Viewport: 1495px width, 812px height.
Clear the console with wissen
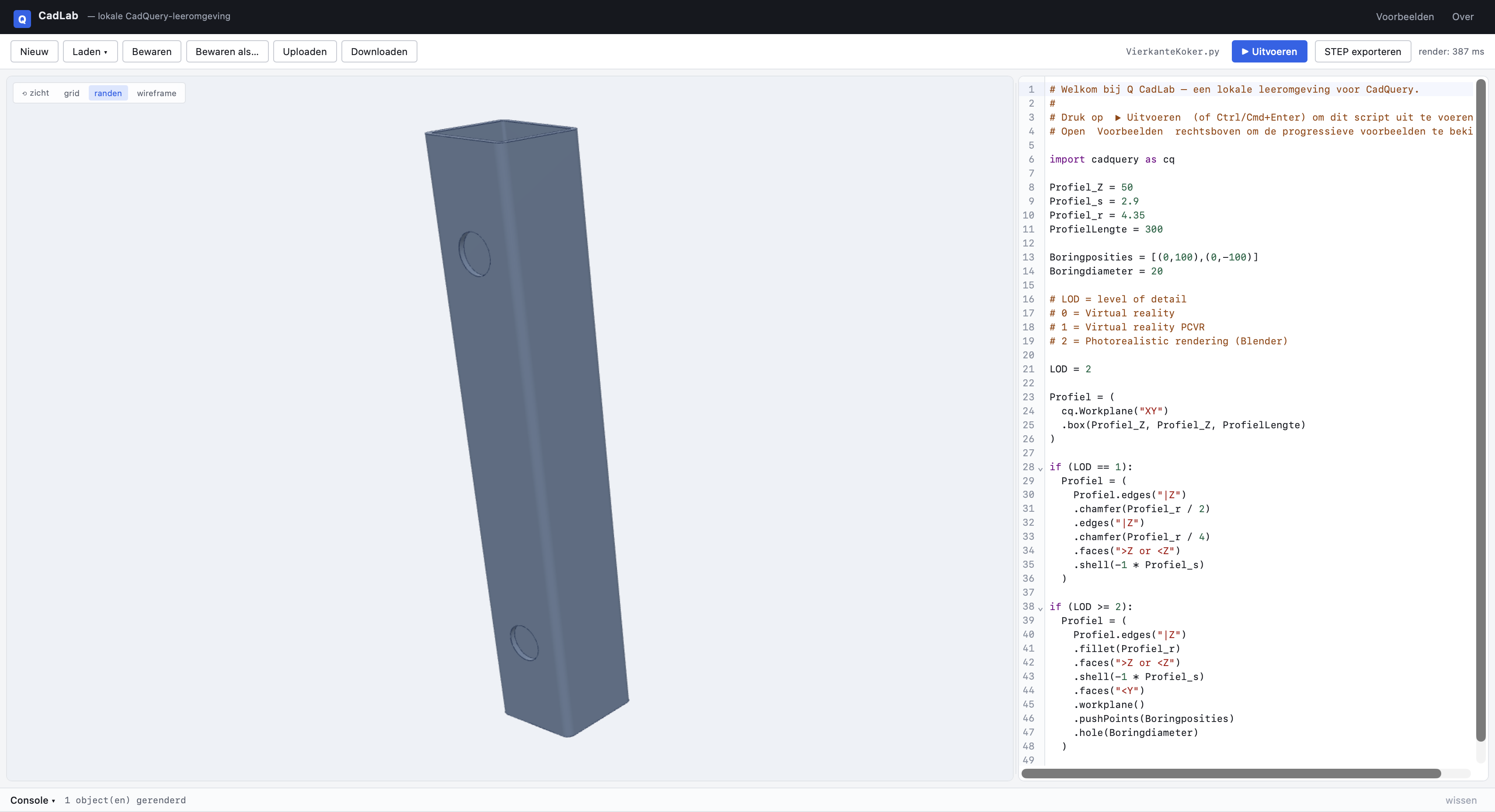(1461, 800)
